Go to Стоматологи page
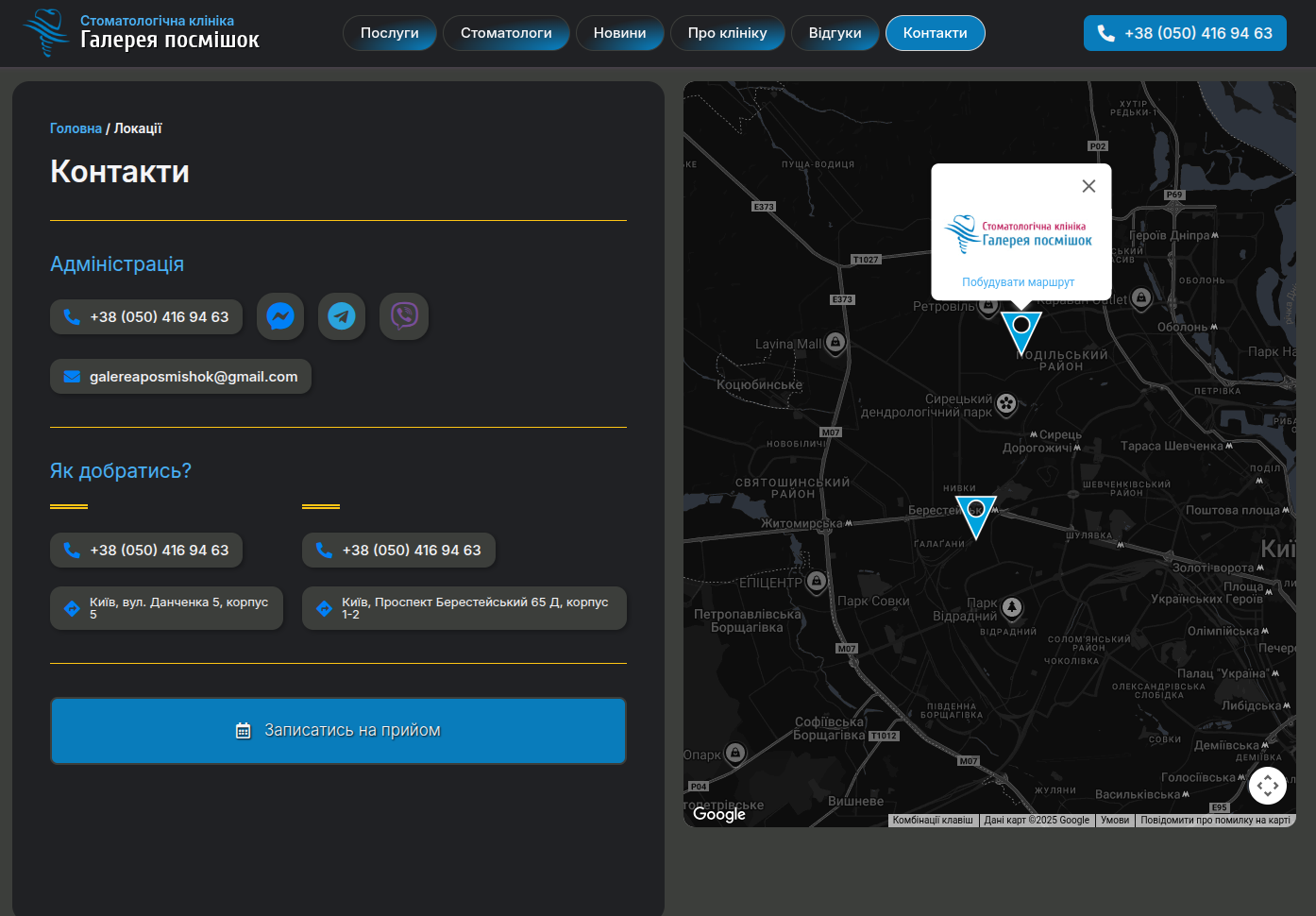The height and width of the screenshot is (916, 1316). click(x=506, y=33)
